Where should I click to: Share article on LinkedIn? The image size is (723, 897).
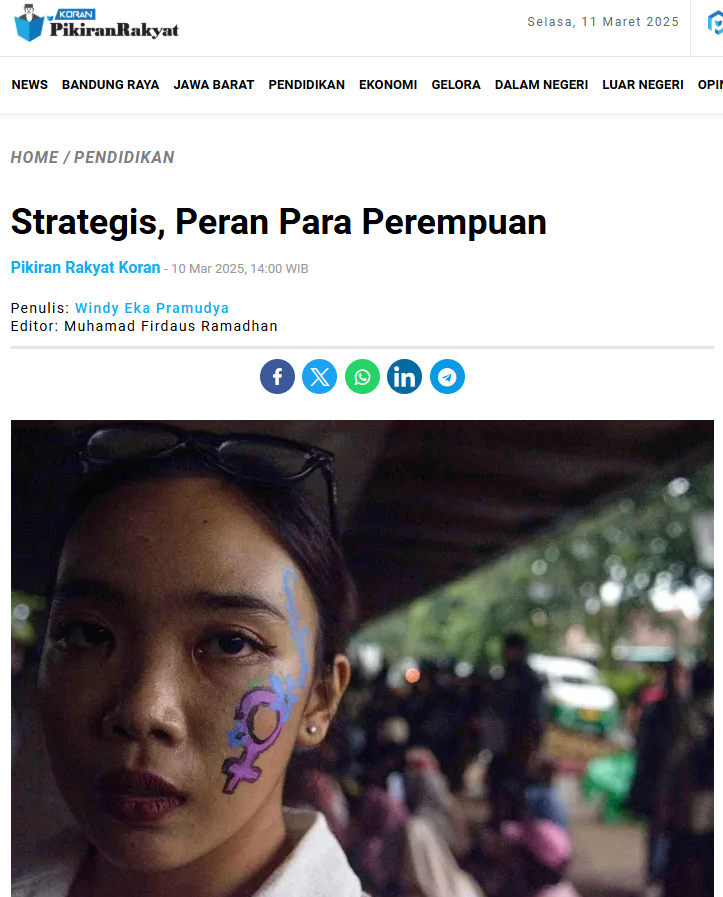click(x=404, y=376)
